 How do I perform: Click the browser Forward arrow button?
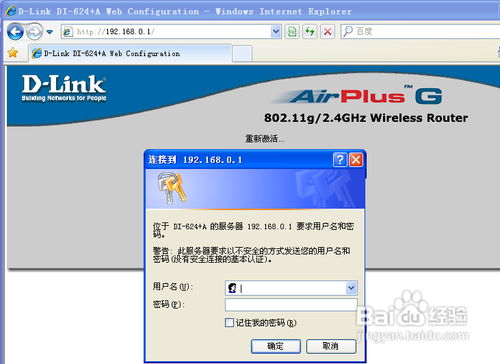tap(34, 32)
